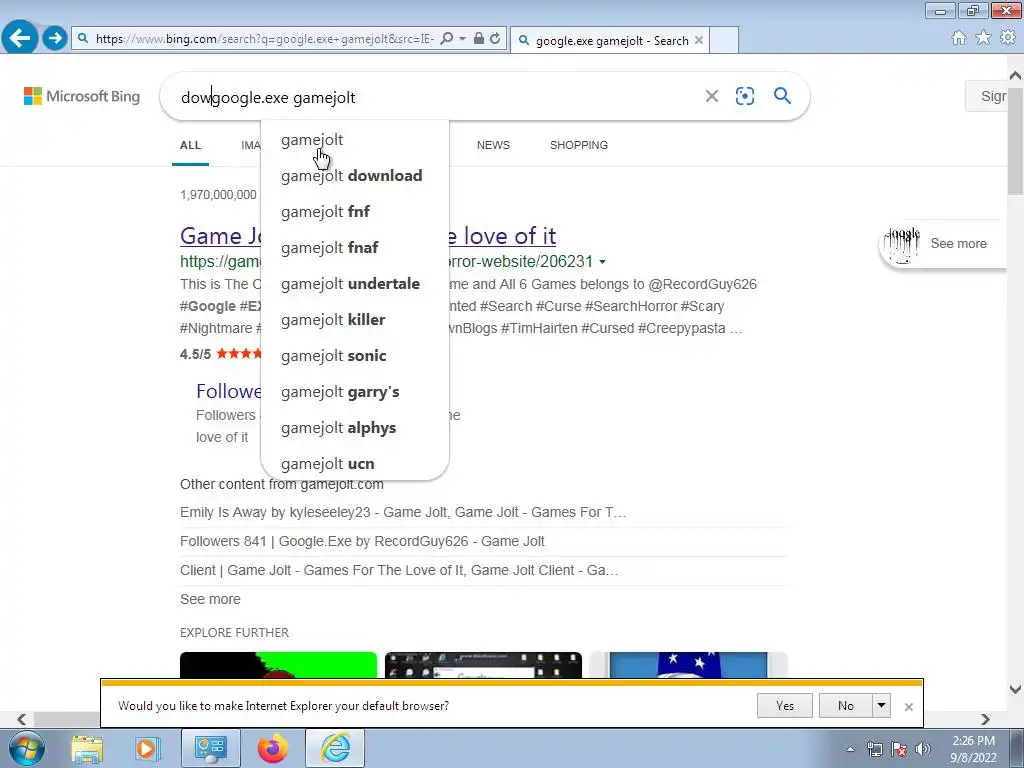
Task: Choose 'gamejolt fnaf' suggestion
Action: click(355, 248)
